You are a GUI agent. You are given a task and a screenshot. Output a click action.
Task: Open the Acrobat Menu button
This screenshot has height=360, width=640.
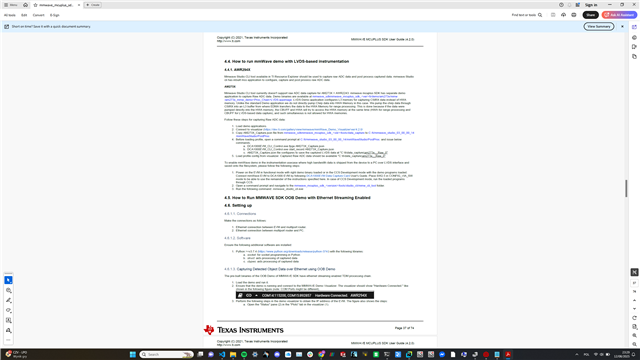point(11,5)
